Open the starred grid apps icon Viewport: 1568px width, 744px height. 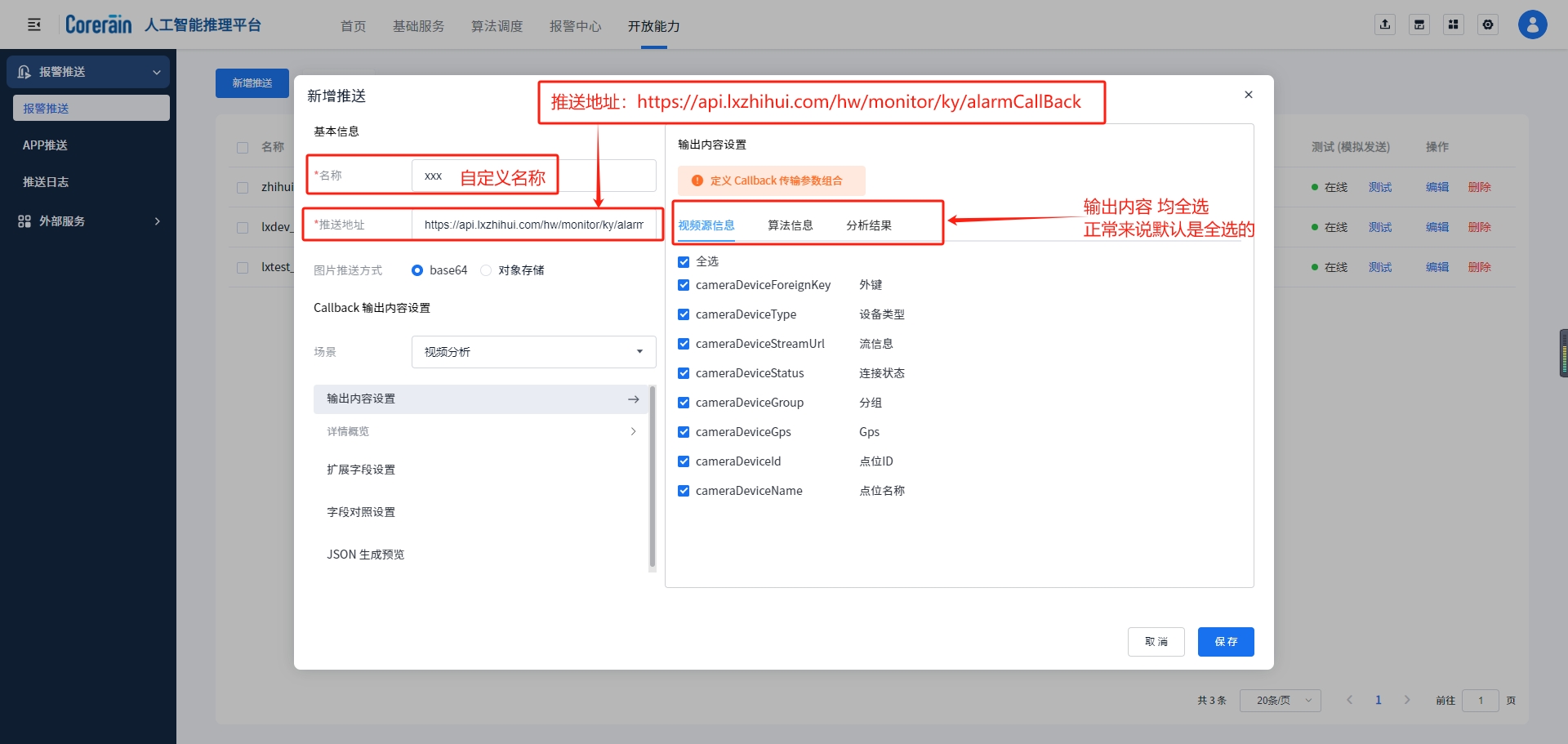pos(1454,25)
